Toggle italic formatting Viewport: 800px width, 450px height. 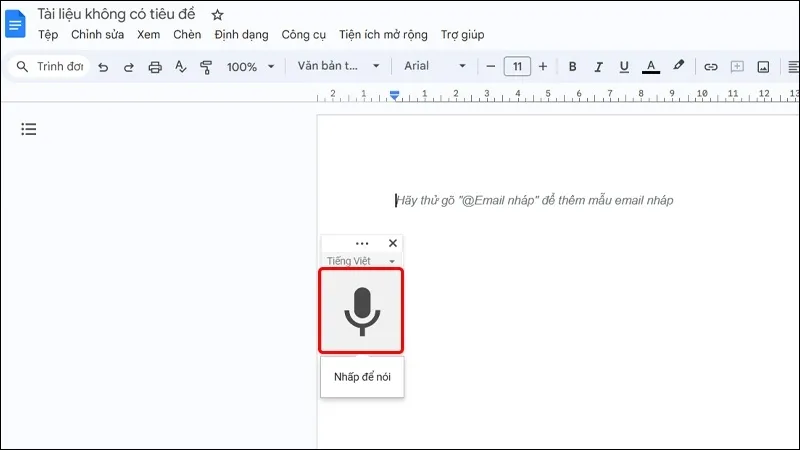[x=598, y=67]
